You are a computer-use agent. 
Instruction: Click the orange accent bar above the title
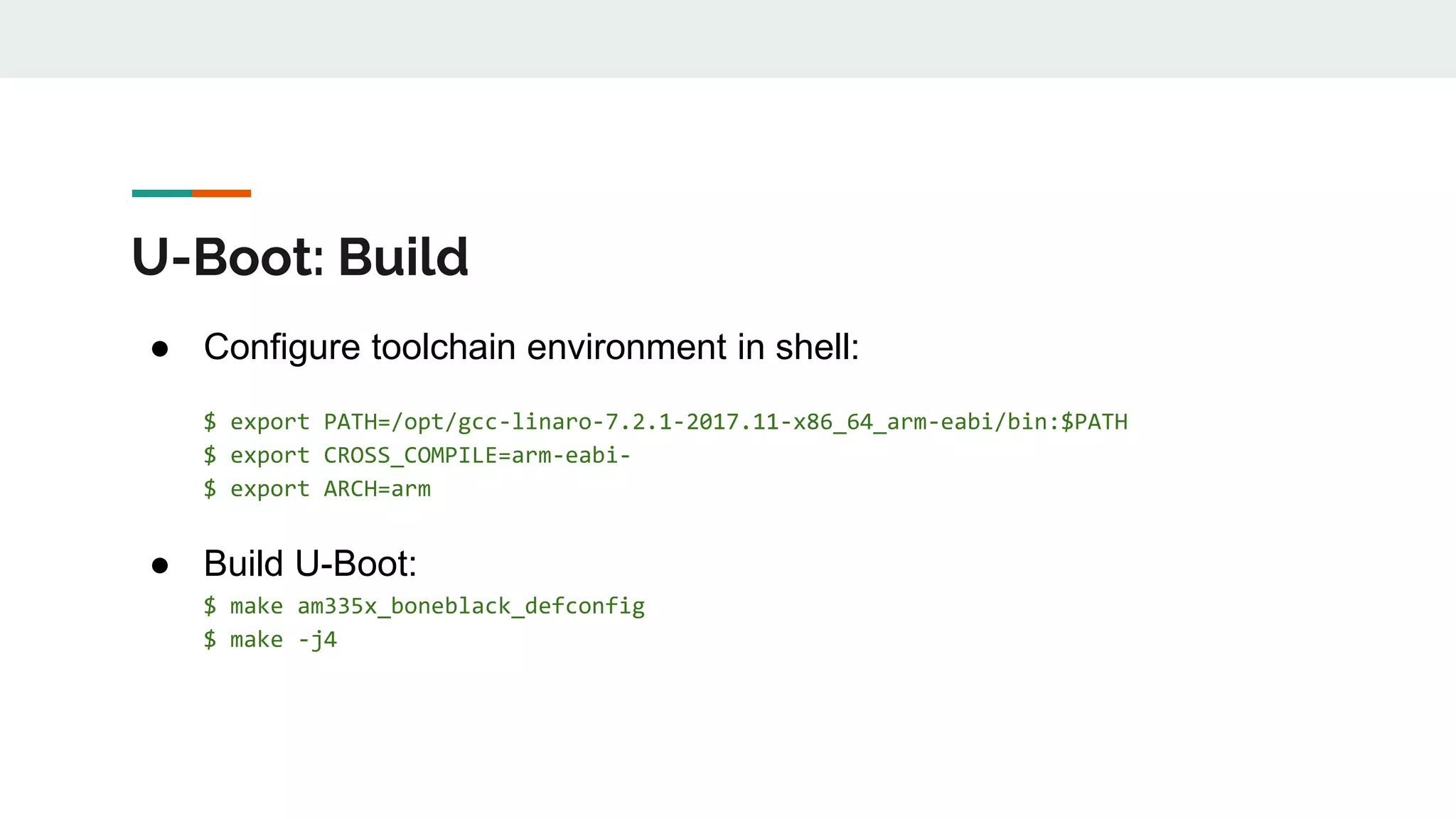(221, 193)
